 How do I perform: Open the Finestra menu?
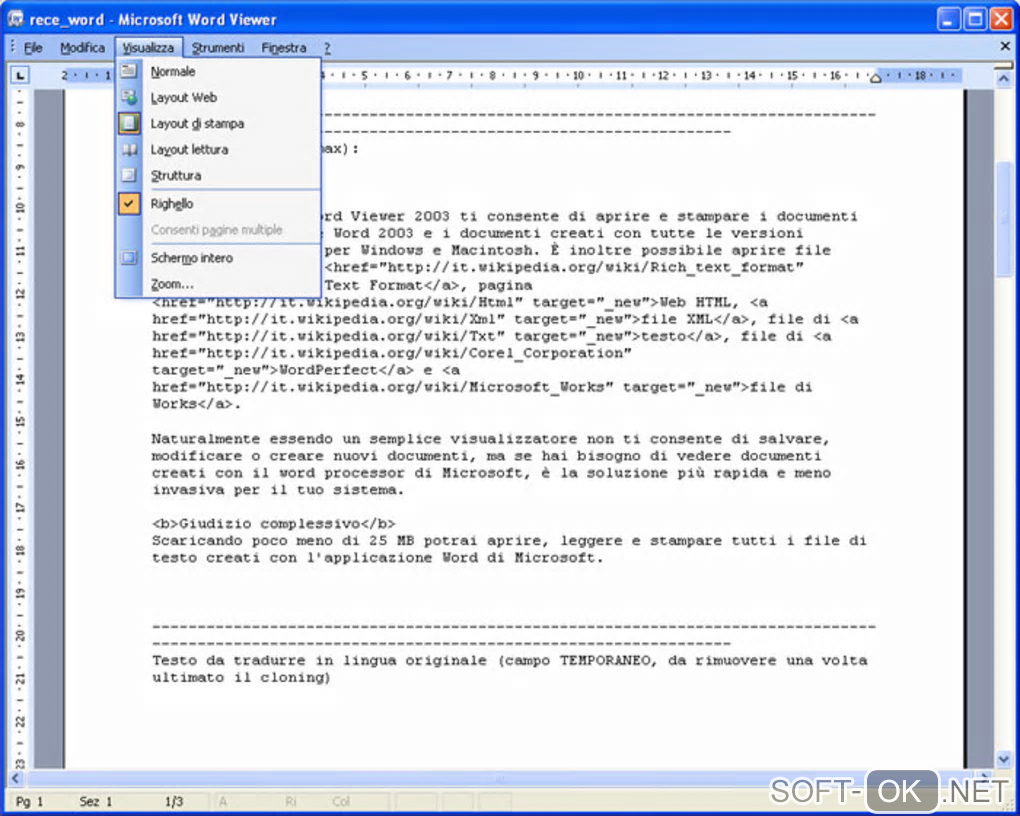(284, 48)
